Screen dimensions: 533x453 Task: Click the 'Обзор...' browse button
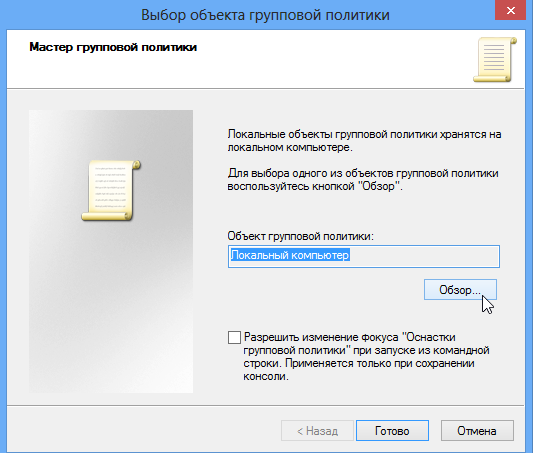tap(460, 290)
